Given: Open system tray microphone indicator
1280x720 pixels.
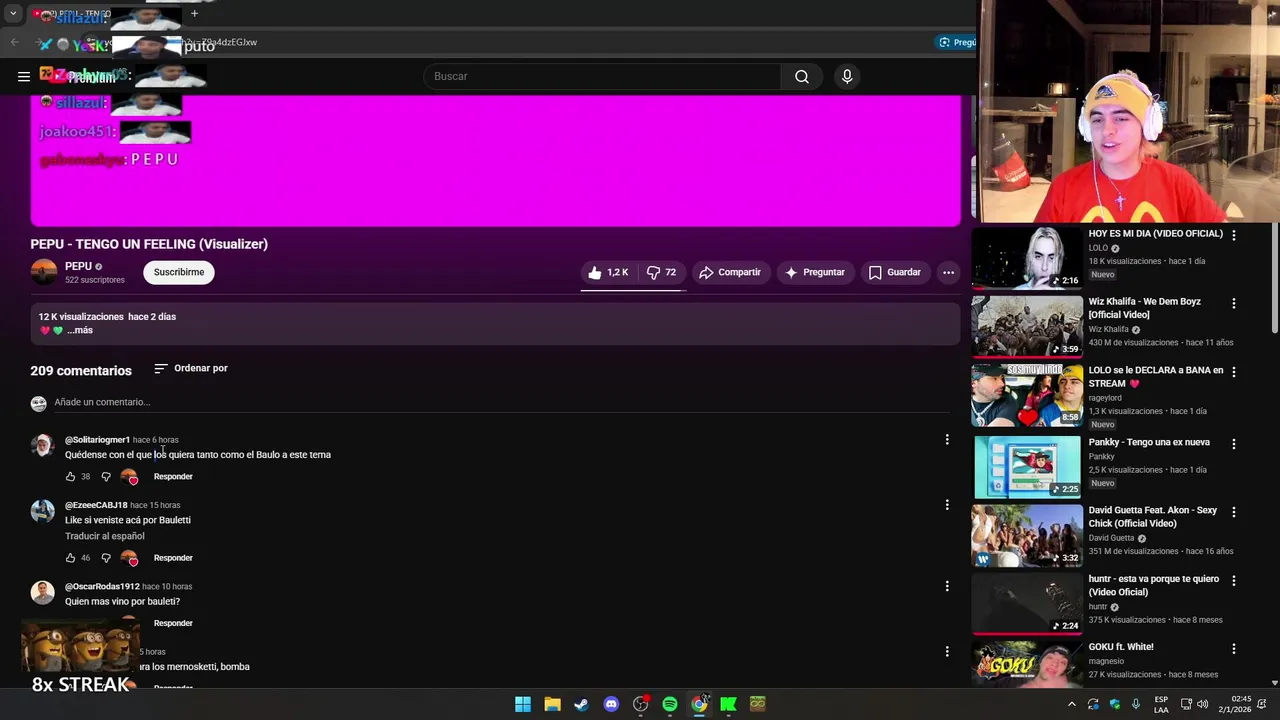Looking at the screenshot, I should 1135,704.
